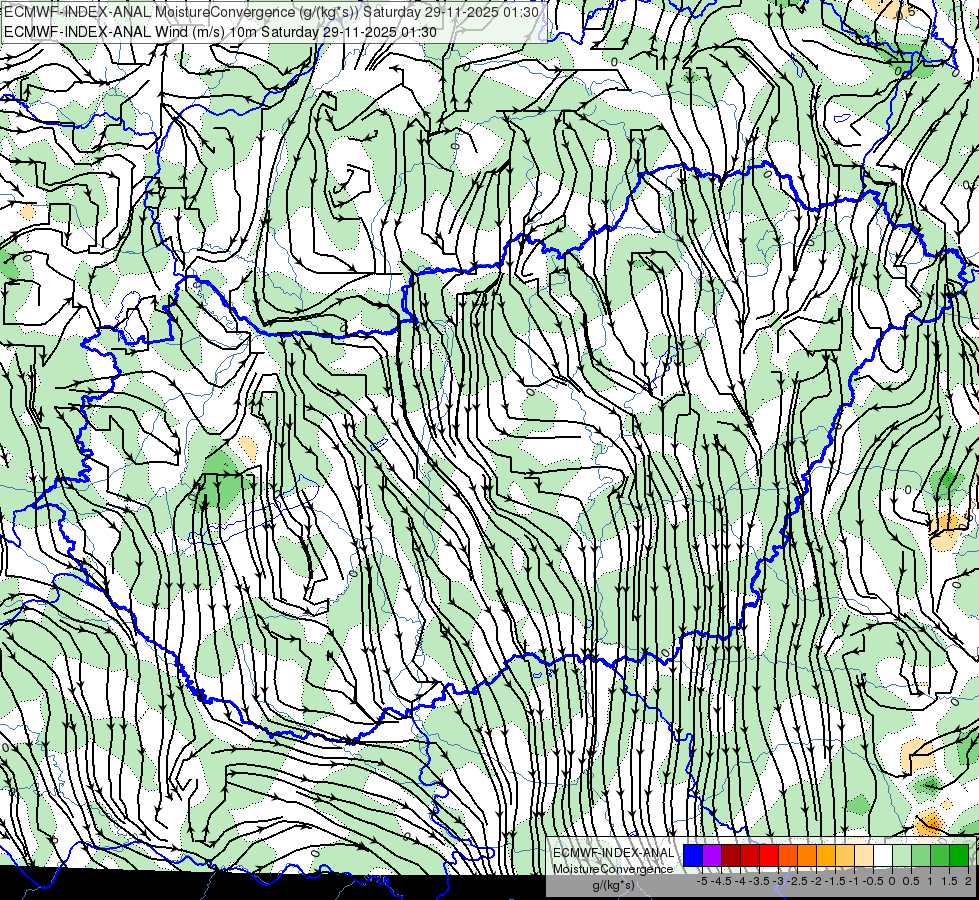
Task: Click the g/(kg*s) unit label in legend
Action: 614,885
